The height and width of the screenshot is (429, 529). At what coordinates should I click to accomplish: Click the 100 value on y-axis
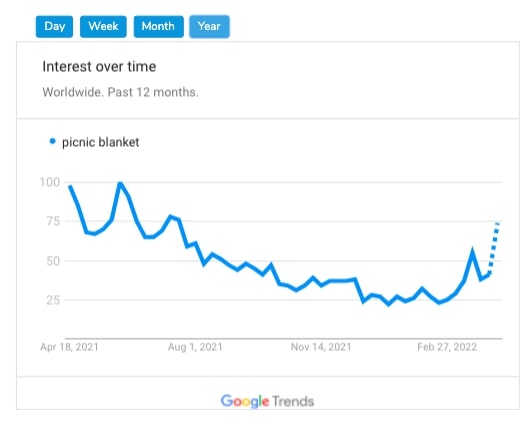coord(50,182)
